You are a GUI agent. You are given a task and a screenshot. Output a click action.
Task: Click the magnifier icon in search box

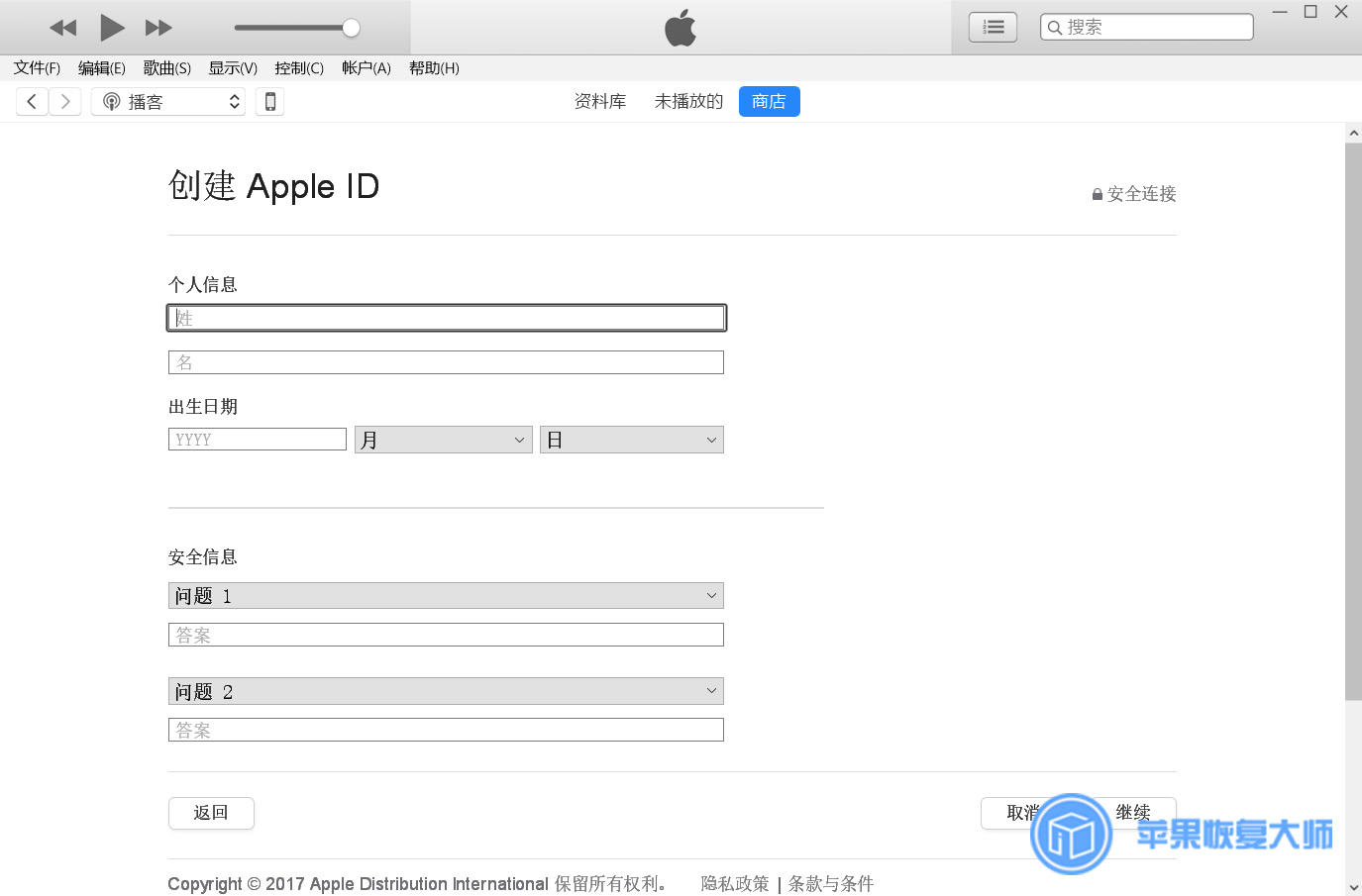1055,28
